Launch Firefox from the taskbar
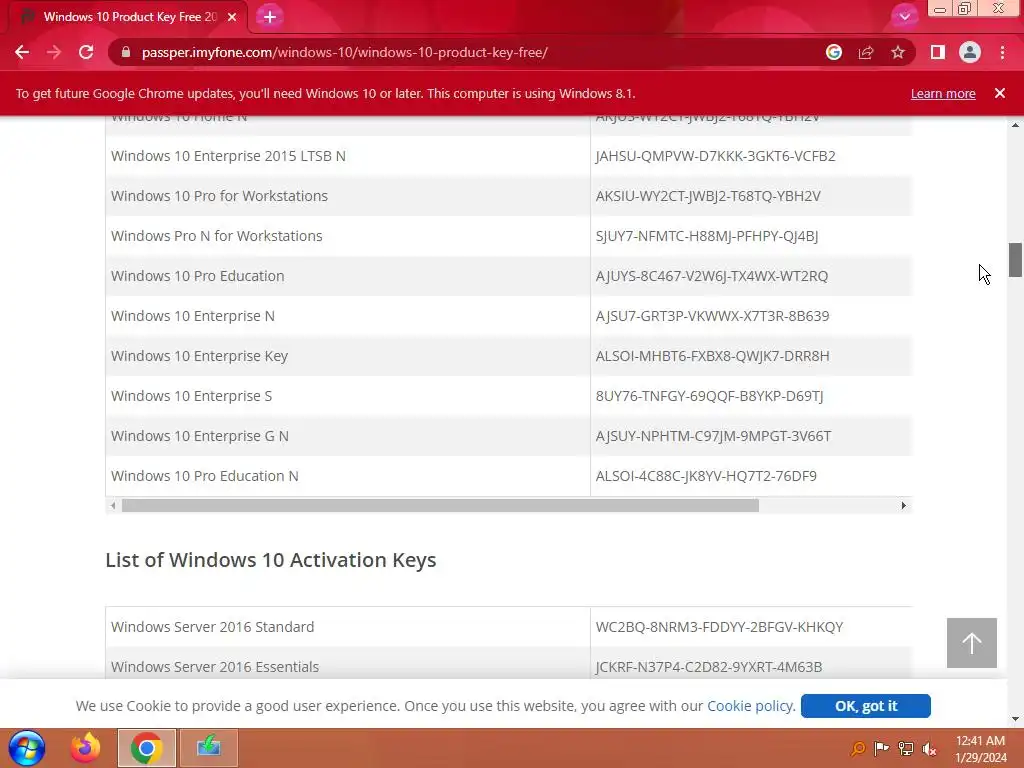 (x=86, y=748)
